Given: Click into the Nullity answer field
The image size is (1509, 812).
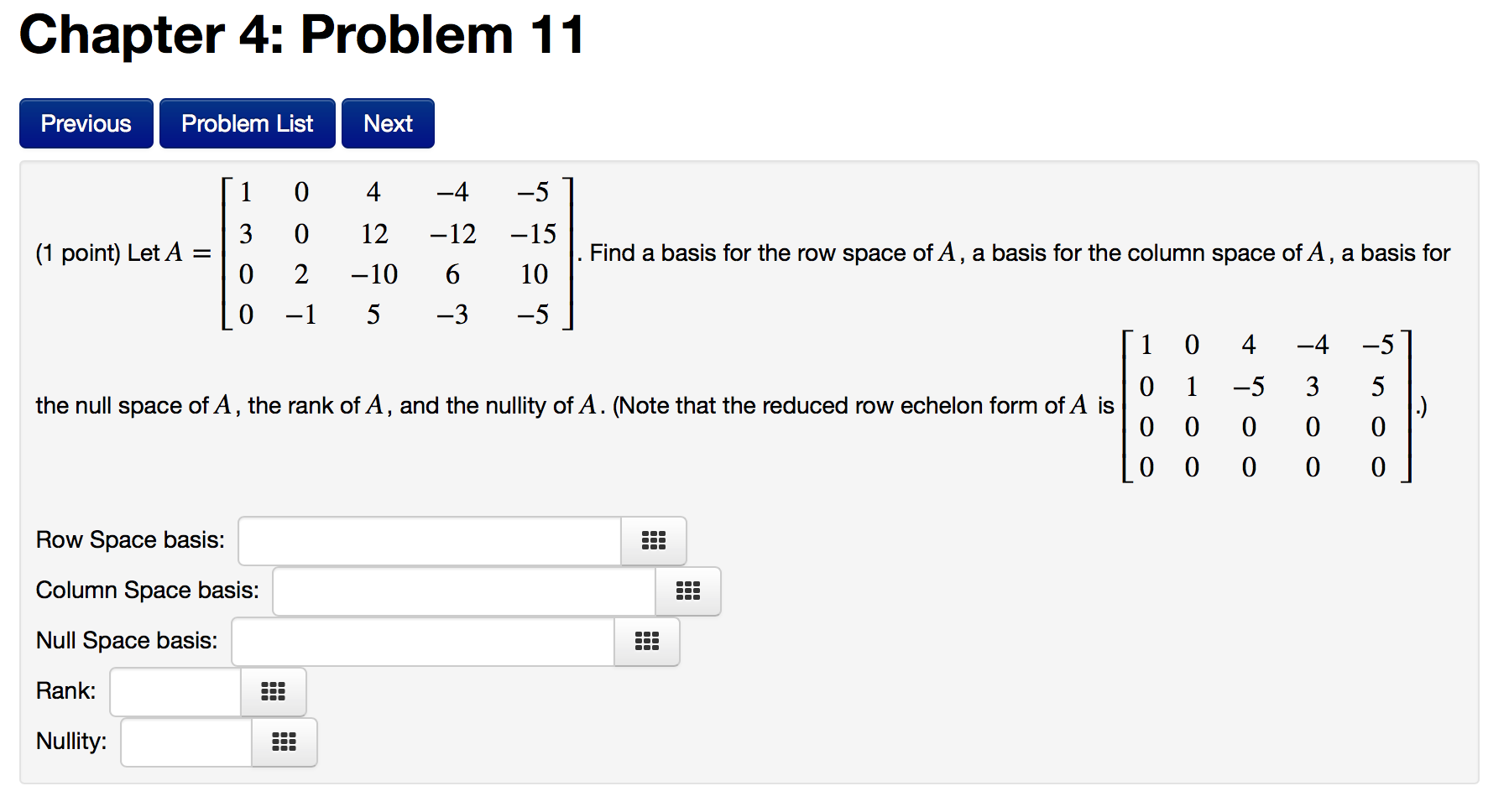Looking at the screenshot, I should tap(186, 742).
